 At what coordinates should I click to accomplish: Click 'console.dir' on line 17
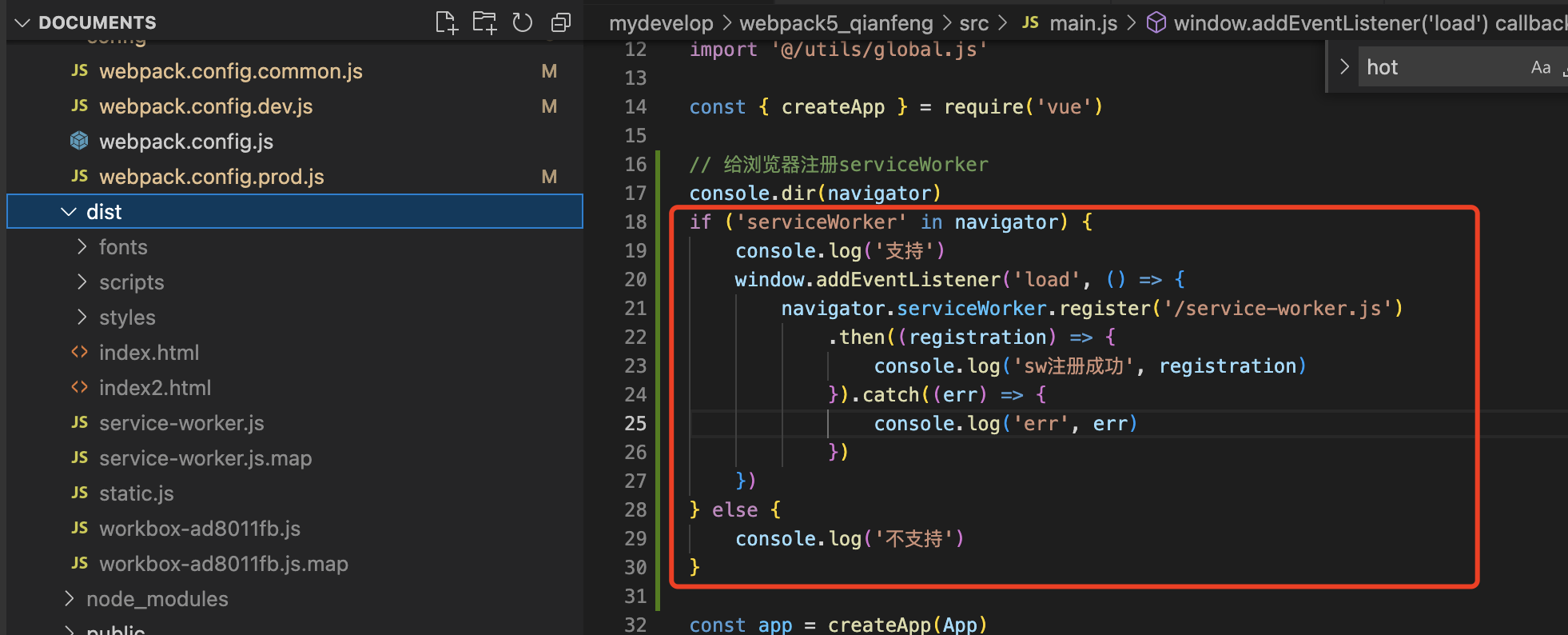753,193
